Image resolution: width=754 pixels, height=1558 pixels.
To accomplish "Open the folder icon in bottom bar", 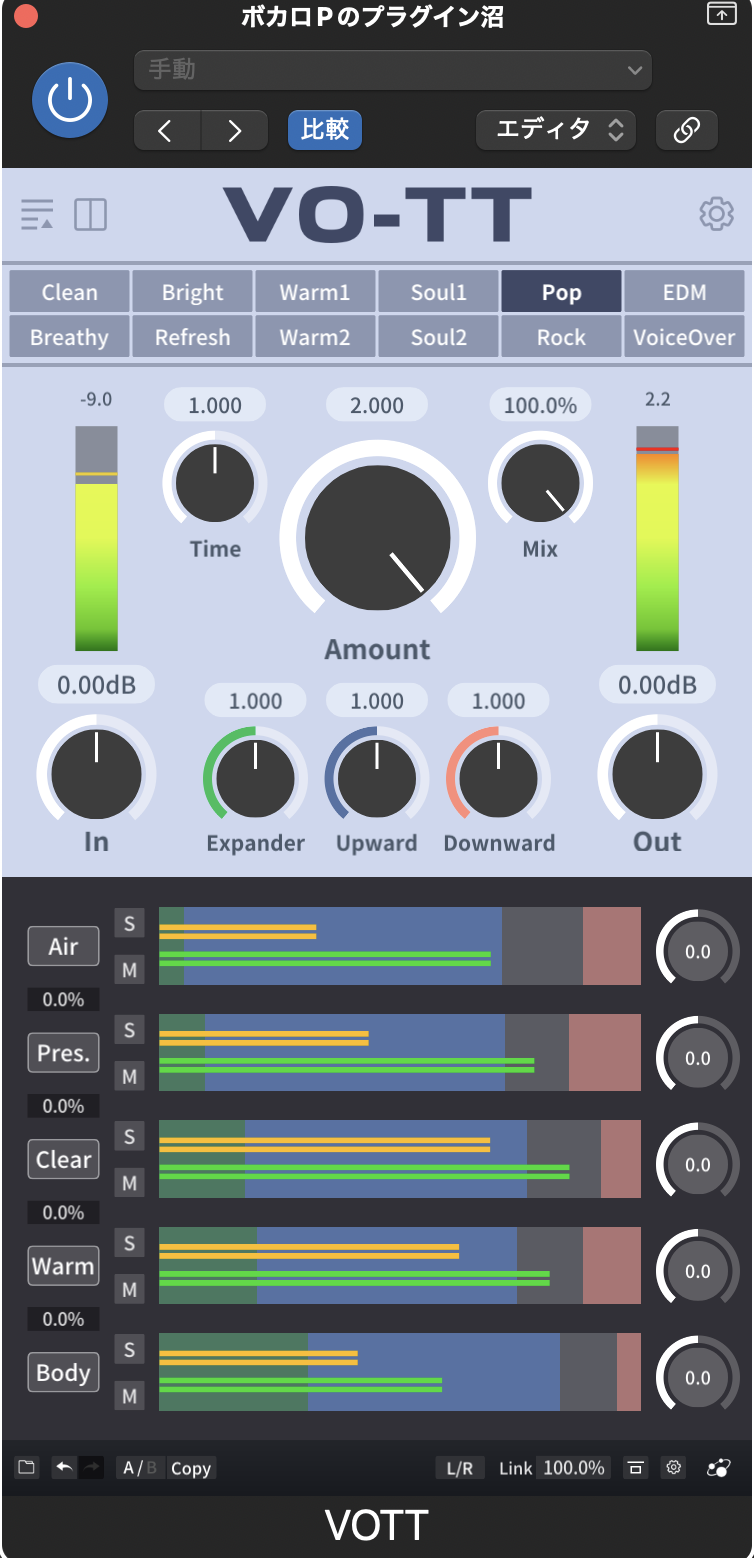I will point(27,1468).
